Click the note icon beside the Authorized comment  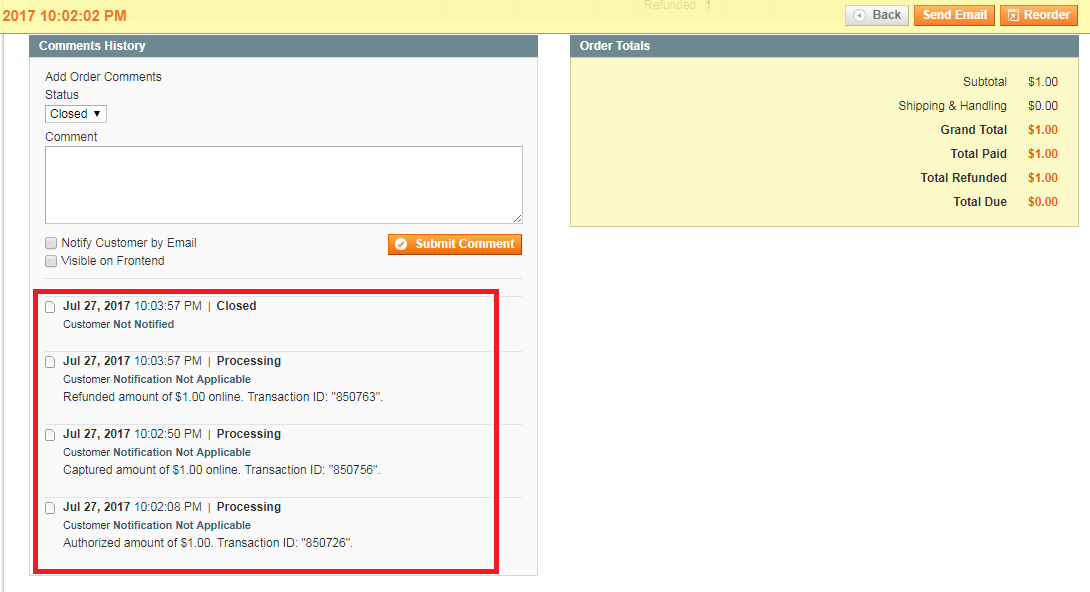50,508
